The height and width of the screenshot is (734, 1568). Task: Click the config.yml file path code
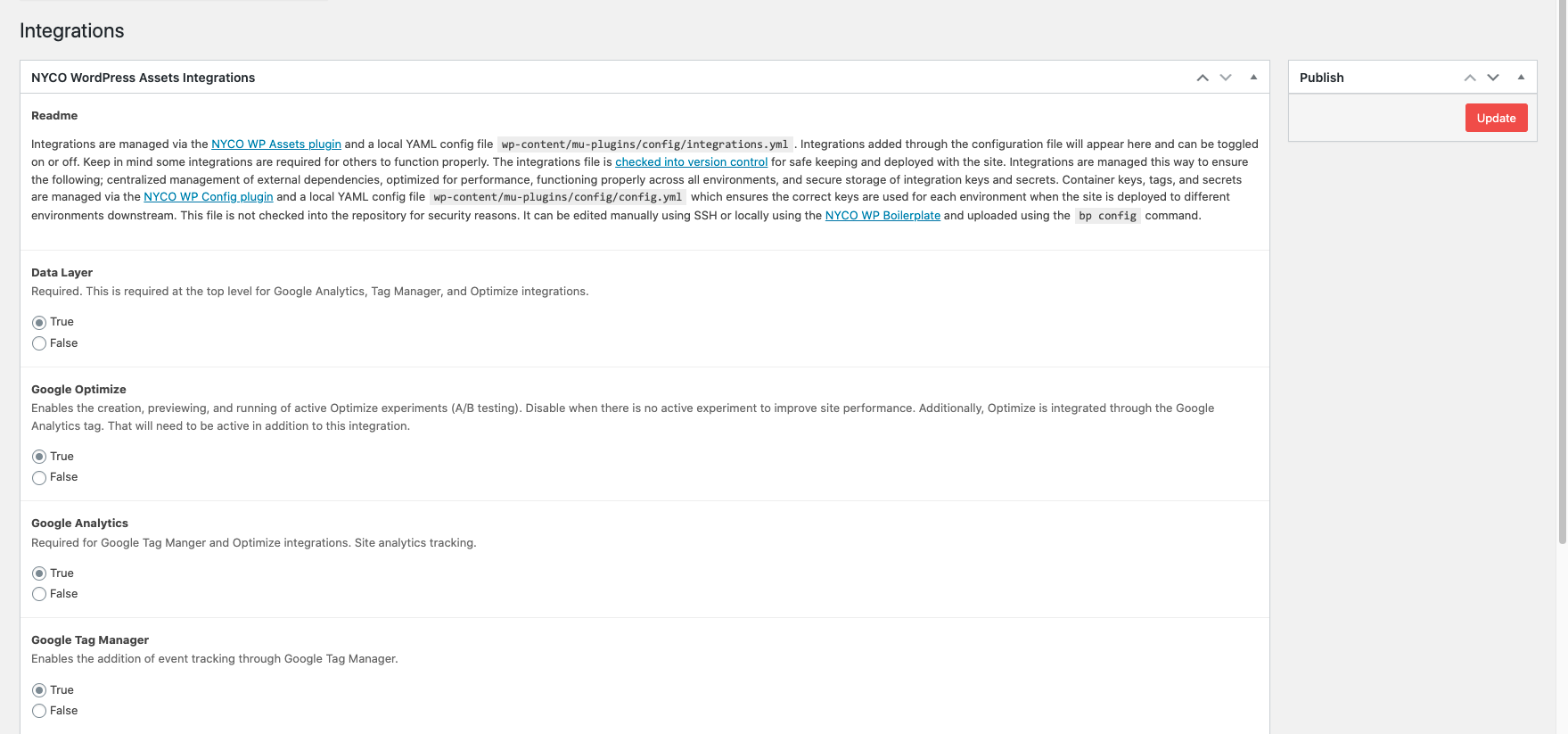tap(557, 197)
